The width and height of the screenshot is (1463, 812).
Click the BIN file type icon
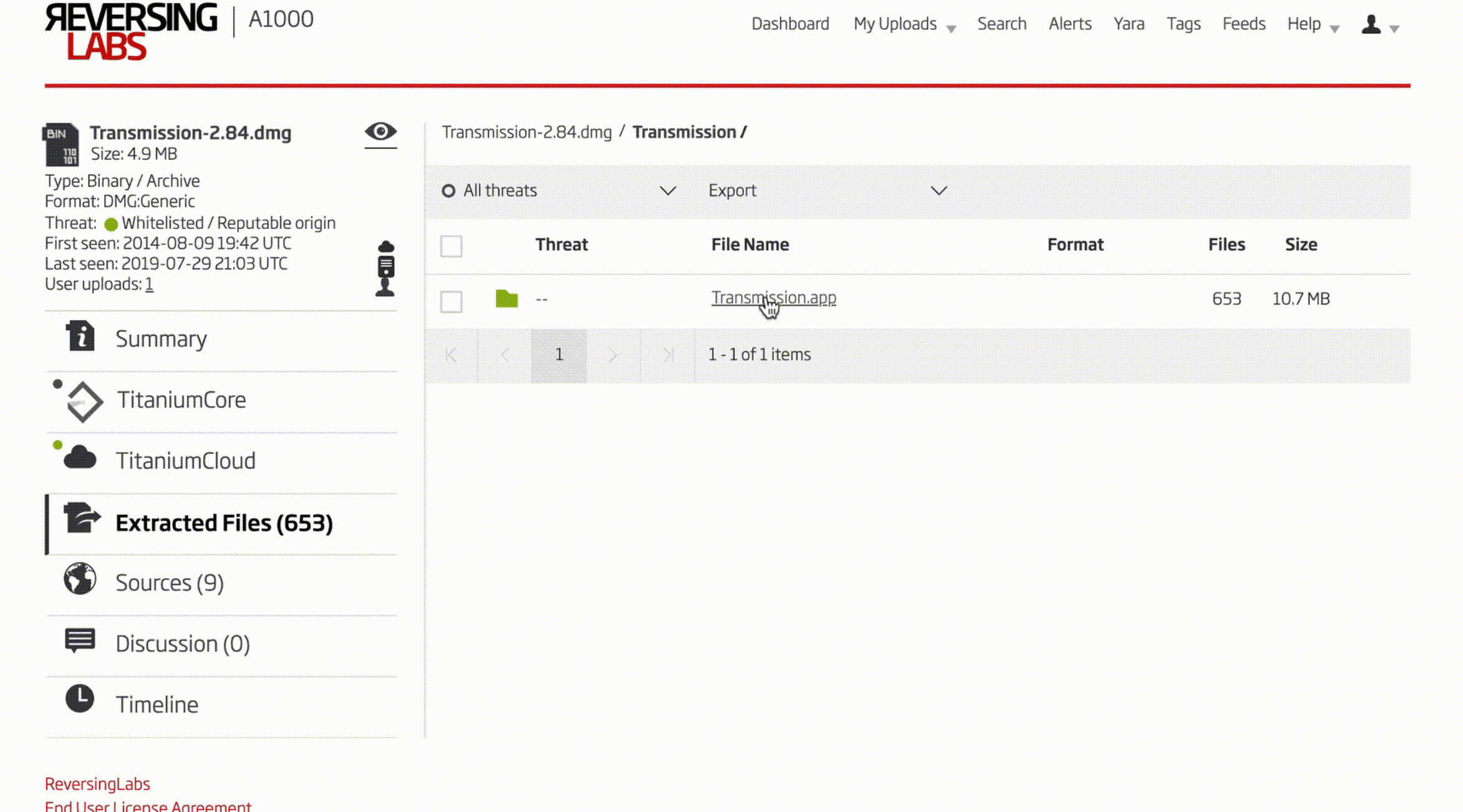pyautogui.click(x=61, y=145)
